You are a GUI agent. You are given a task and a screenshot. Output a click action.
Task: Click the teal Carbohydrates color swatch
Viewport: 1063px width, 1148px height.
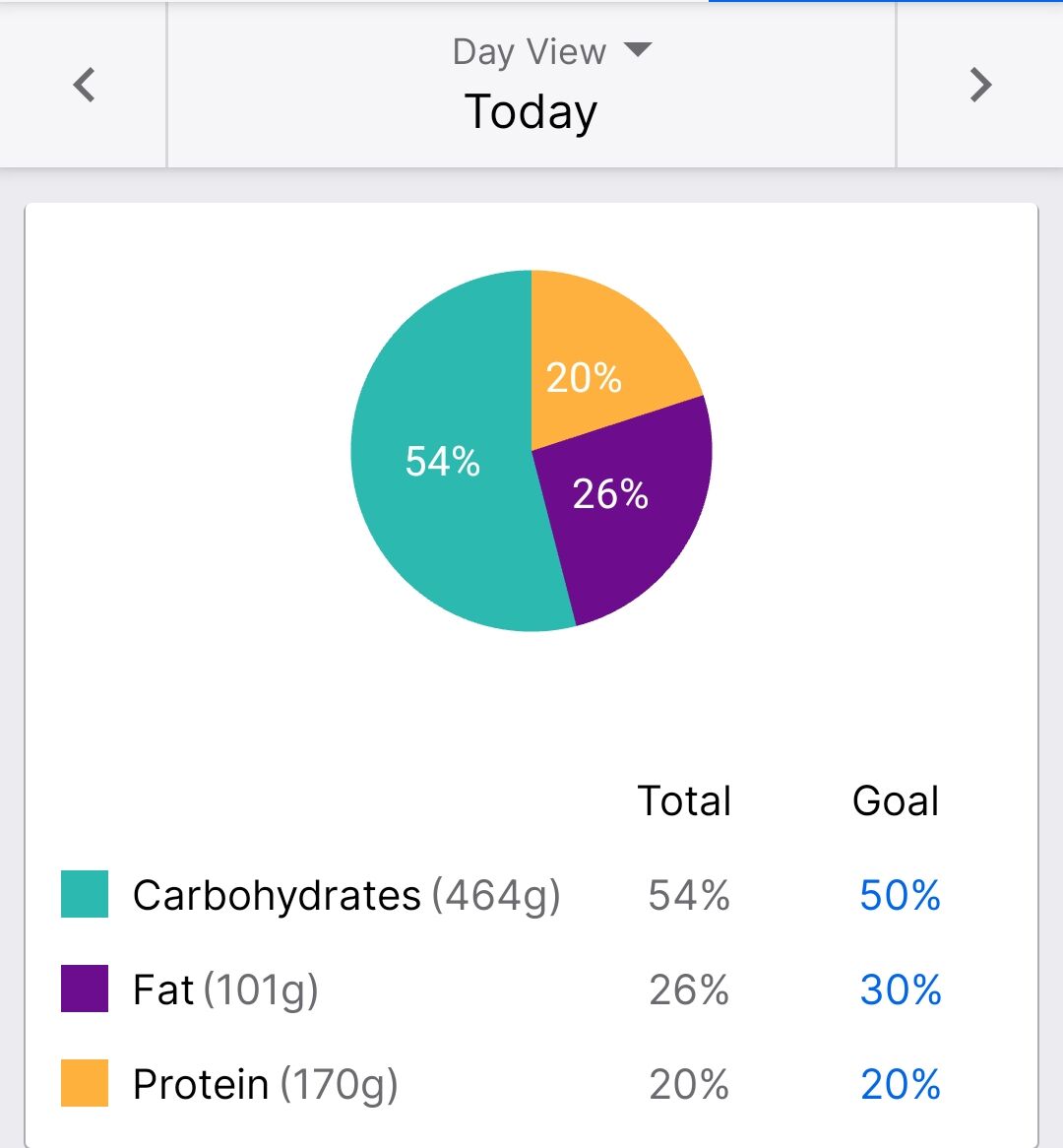pyautogui.click(x=85, y=894)
